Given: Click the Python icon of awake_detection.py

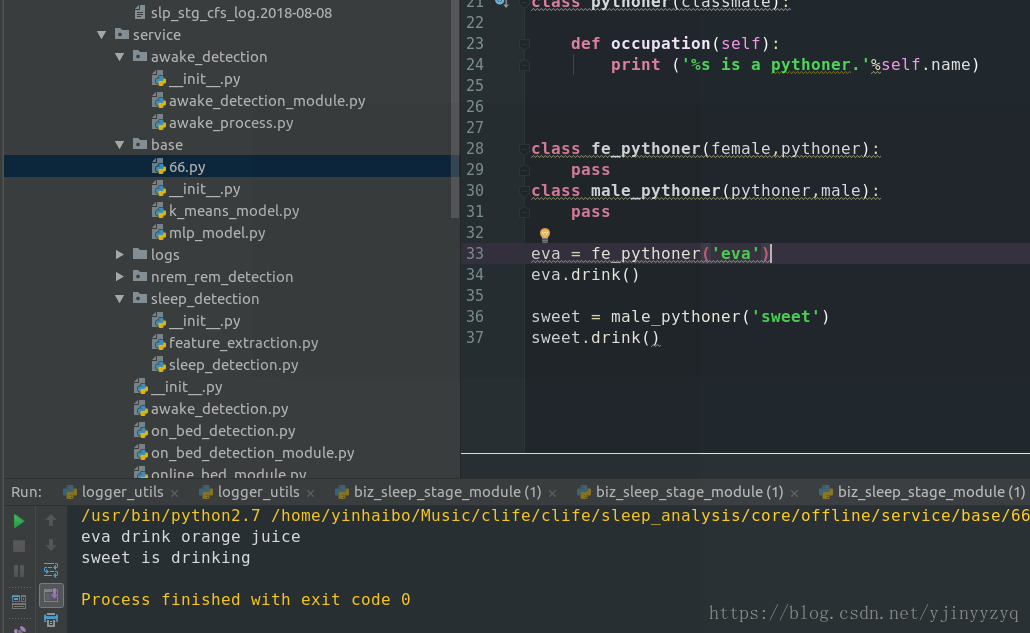Looking at the screenshot, I should [x=141, y=409].
